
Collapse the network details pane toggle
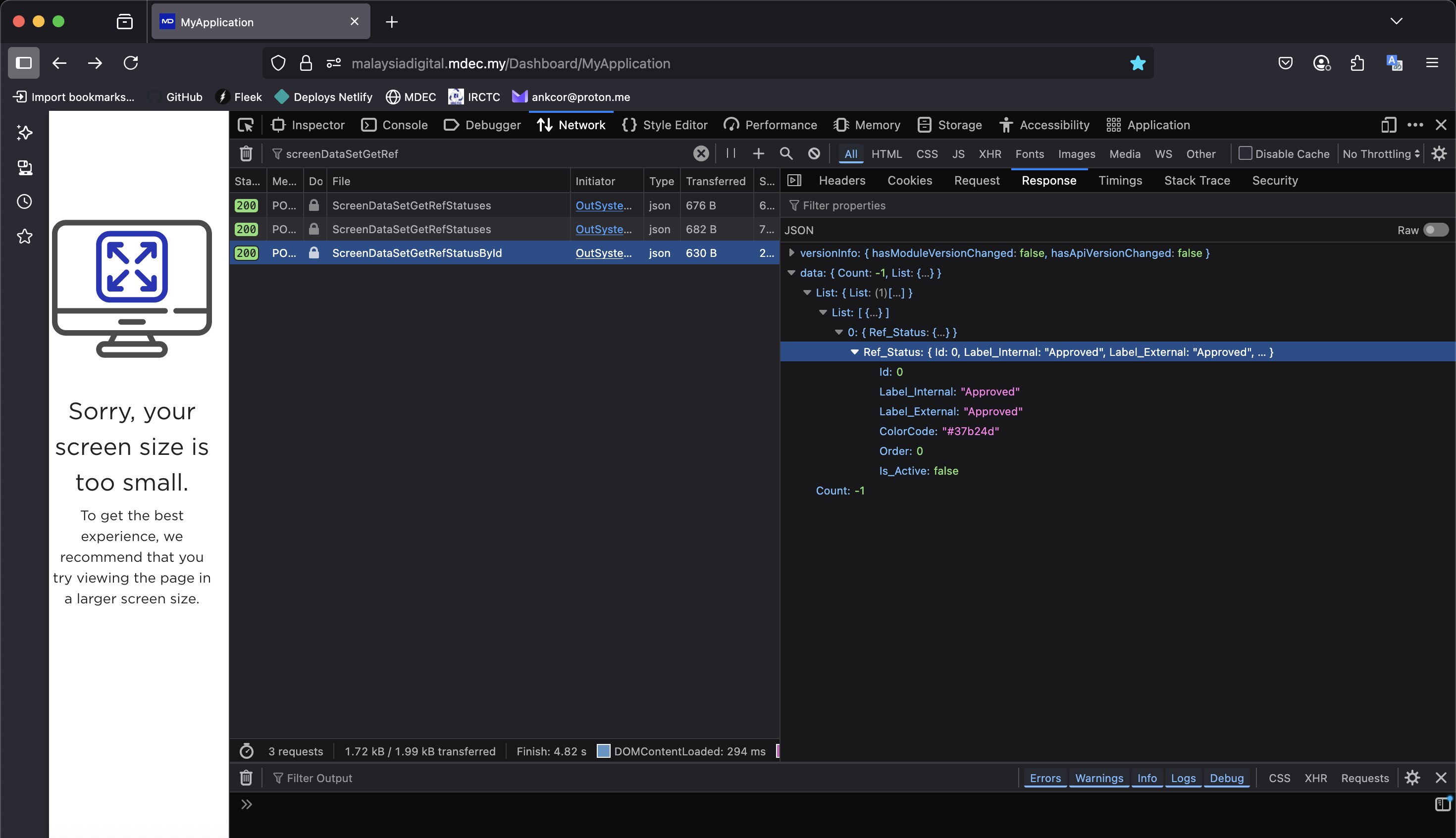[794, 181]
